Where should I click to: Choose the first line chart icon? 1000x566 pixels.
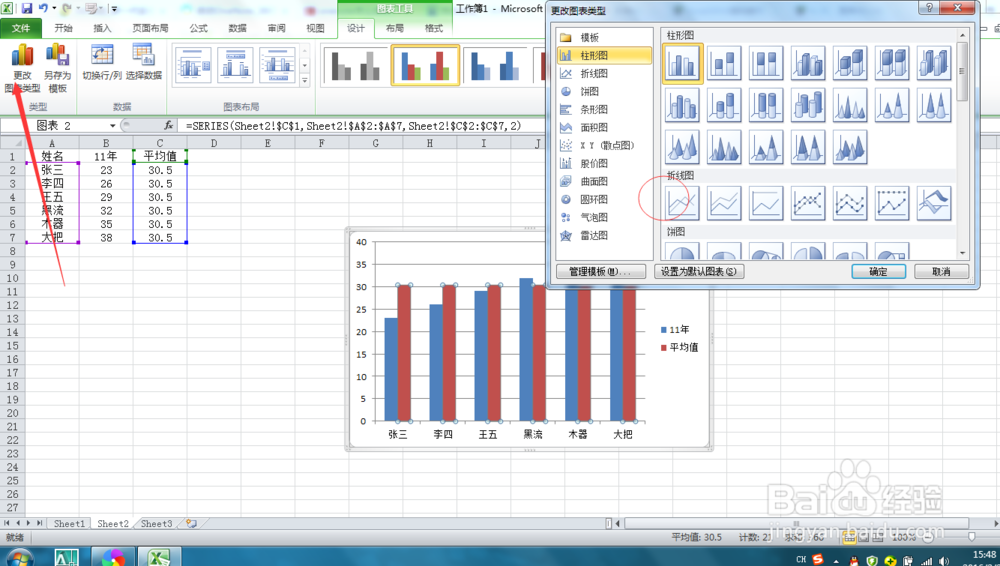pyautogui.click(x=682, y=203)
